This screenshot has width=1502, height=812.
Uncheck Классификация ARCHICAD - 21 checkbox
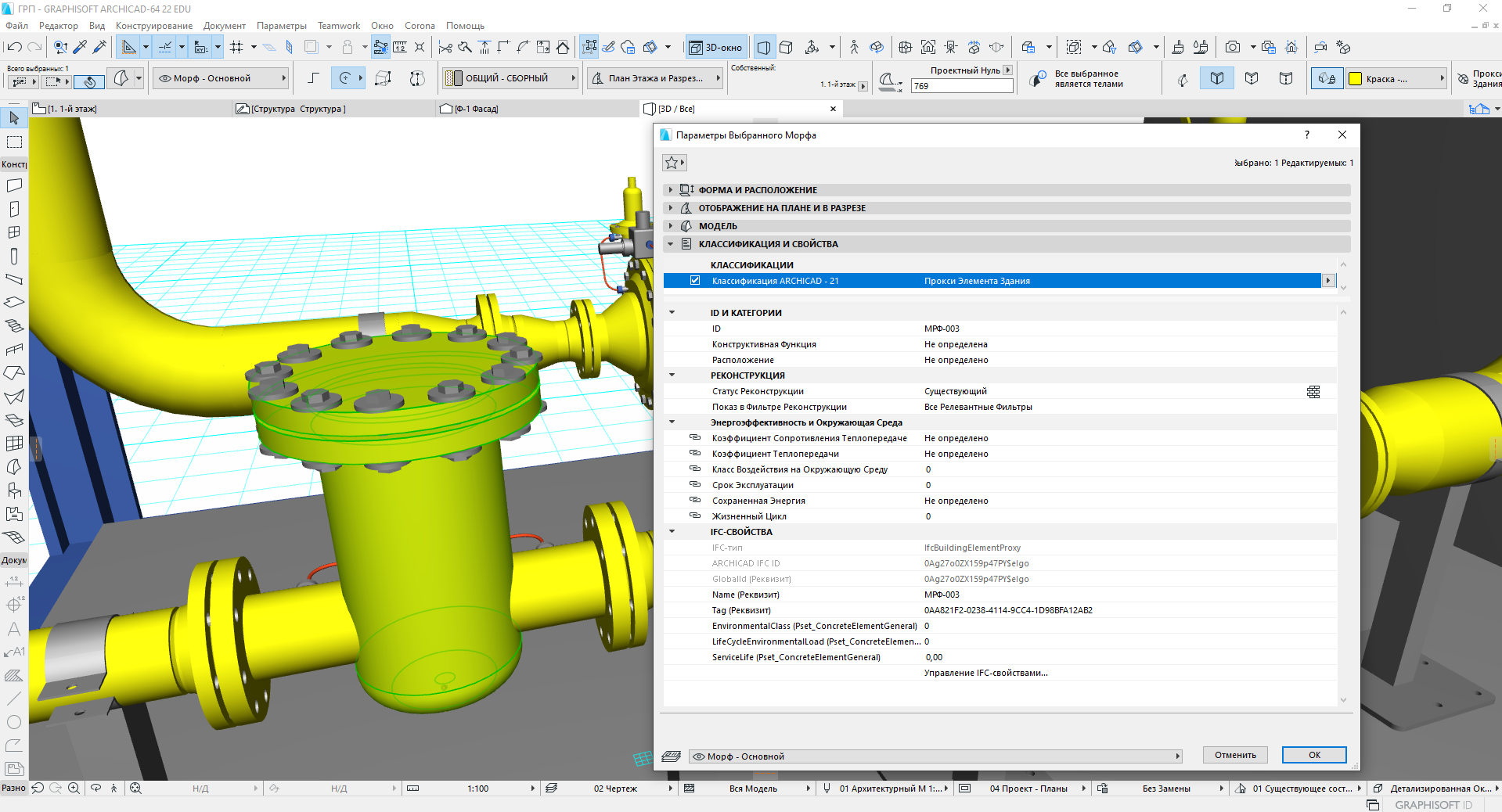coord(695,281)
